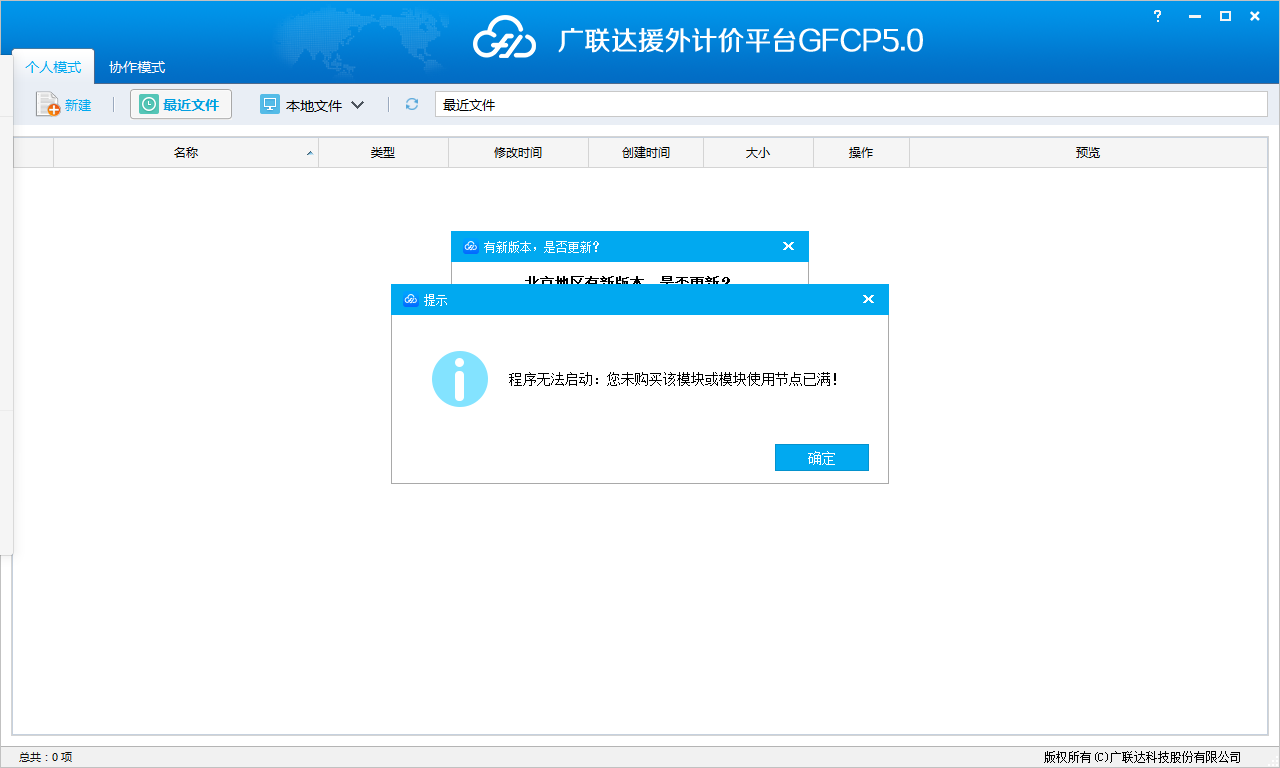Close the GFCP5.0 application window
The height and width of the screenshot is (768, 1280).
click(x=1255, y=16)
